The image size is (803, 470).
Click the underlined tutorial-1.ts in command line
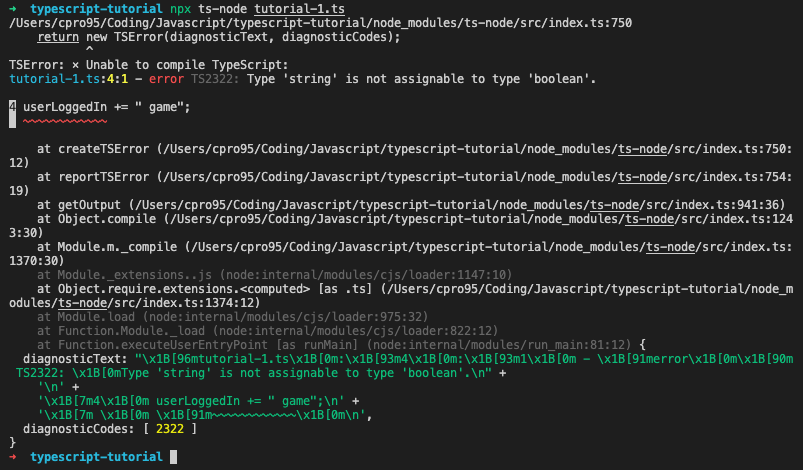tap(299, 9)
